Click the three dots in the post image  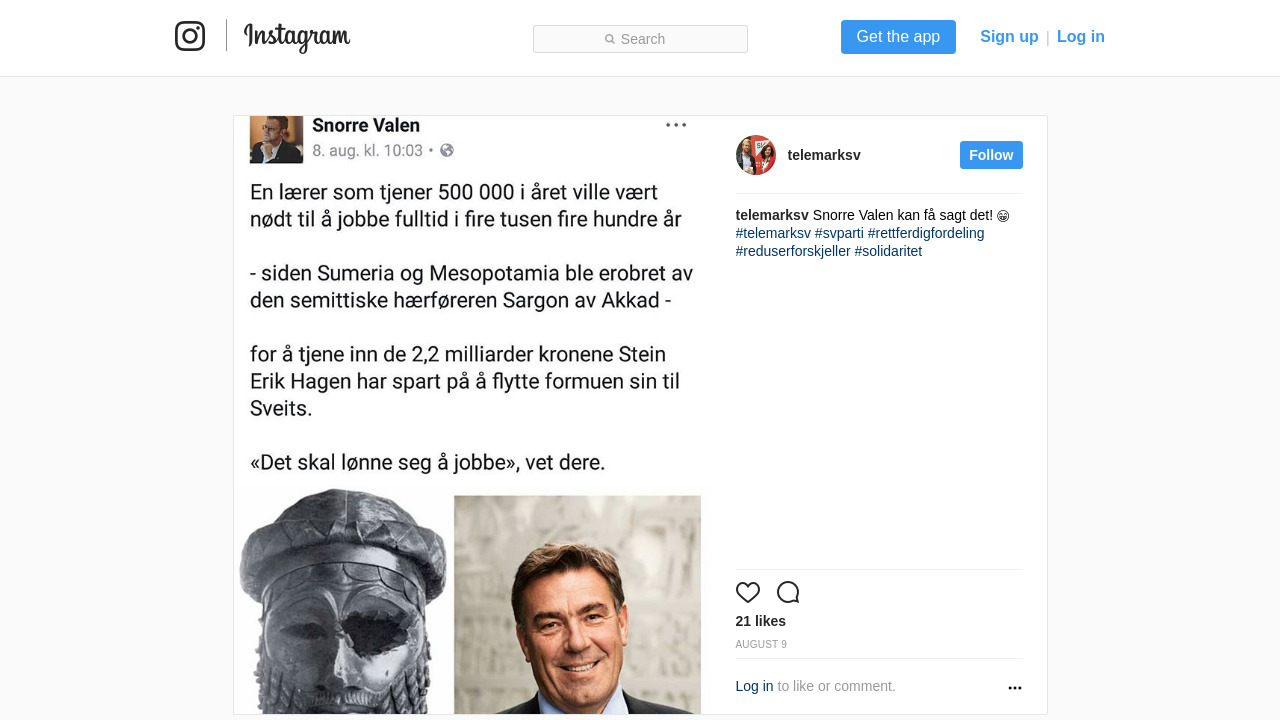(x=676, y=125)
